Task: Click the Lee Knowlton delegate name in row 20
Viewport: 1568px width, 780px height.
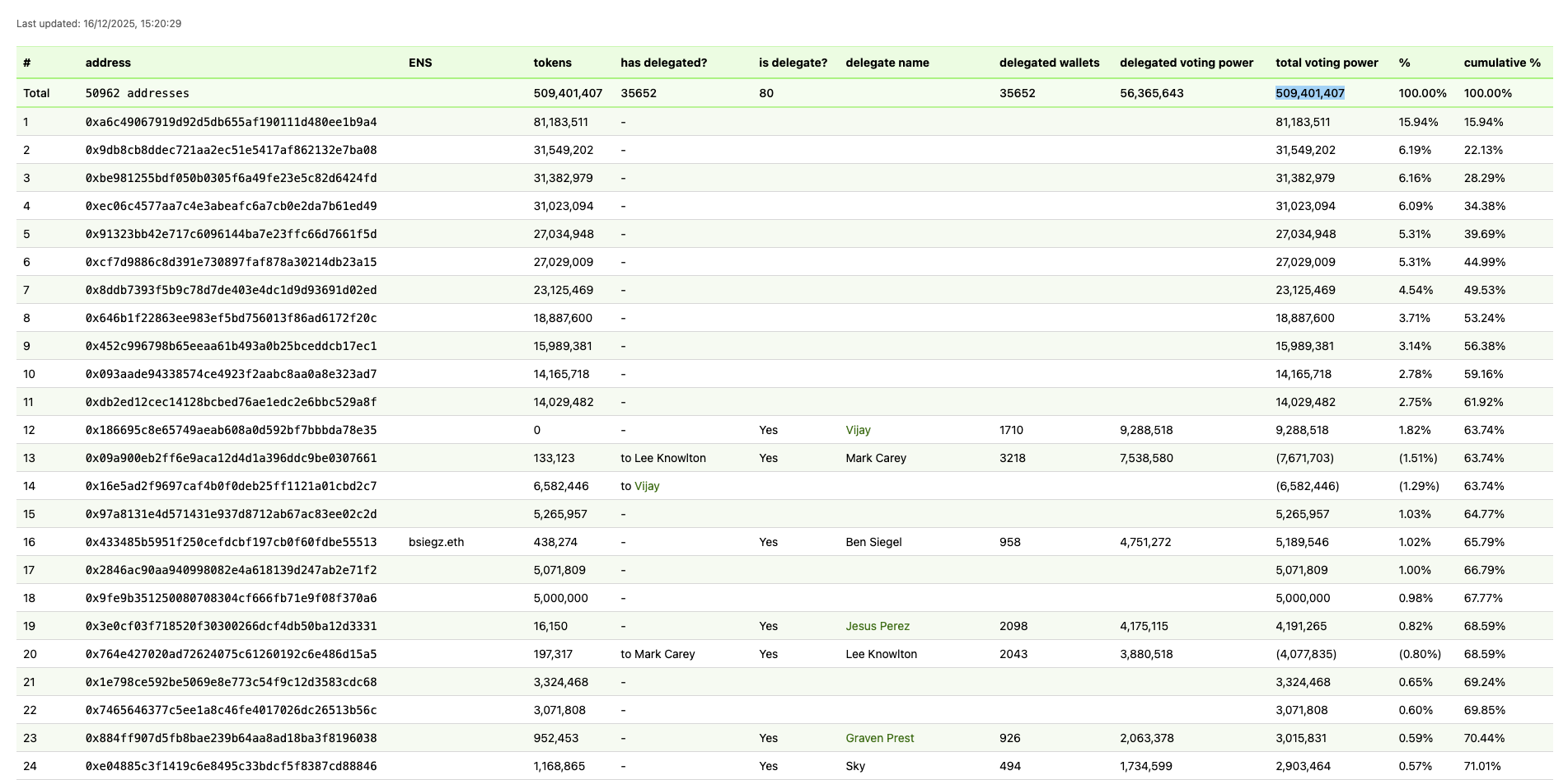Action: pos(881,654)
